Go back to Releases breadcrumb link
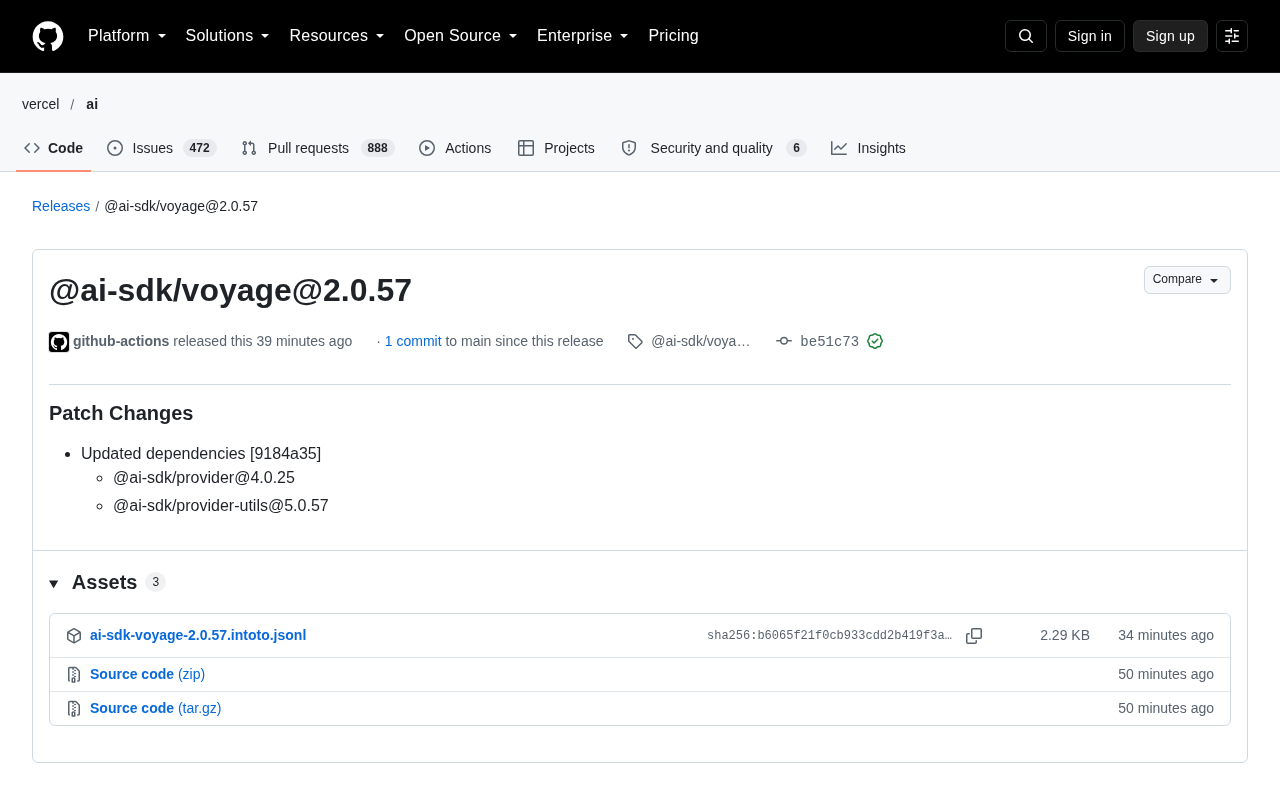This screenshot has width=1280, height=800. (61, 206)
